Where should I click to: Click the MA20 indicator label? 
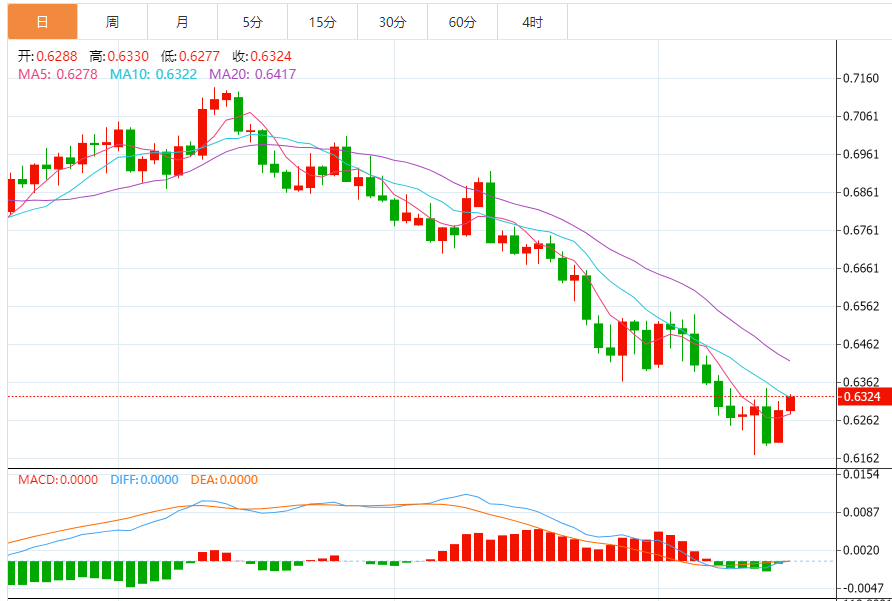[x=253, y=74]
